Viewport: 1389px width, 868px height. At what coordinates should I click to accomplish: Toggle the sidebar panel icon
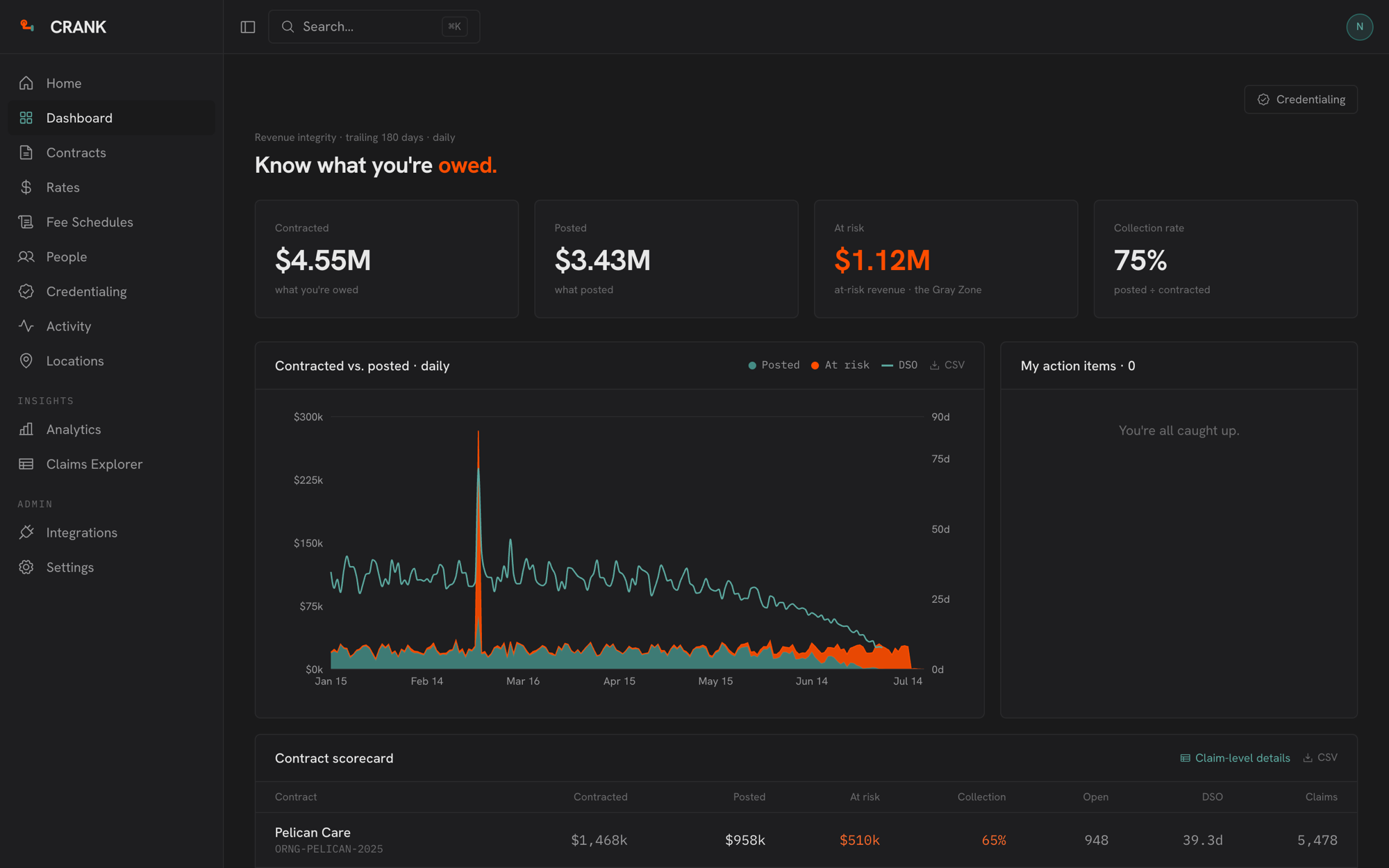[248, 26]
